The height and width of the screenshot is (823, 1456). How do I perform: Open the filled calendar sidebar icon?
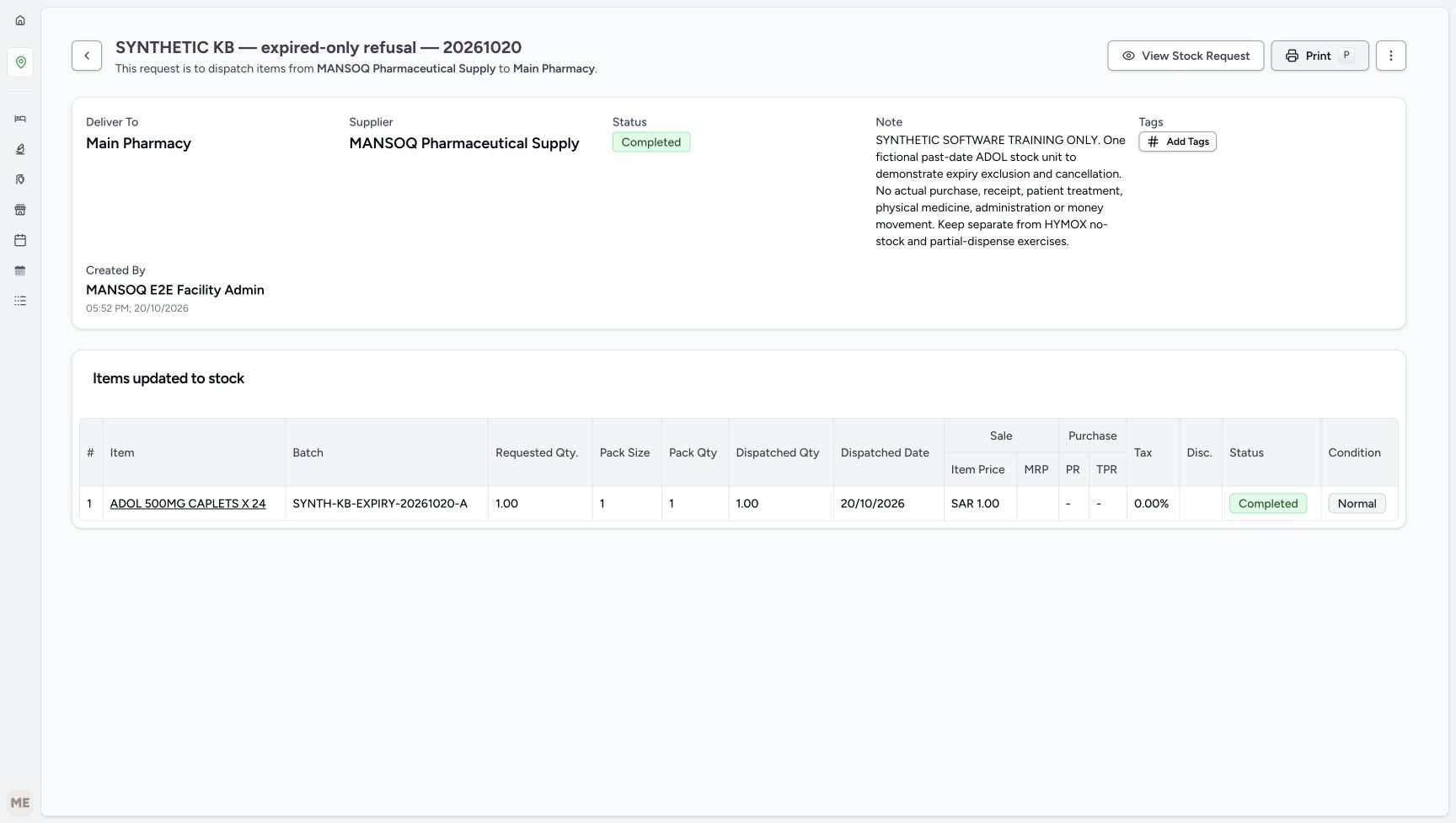pyautogui.click(x=20, y=270)
